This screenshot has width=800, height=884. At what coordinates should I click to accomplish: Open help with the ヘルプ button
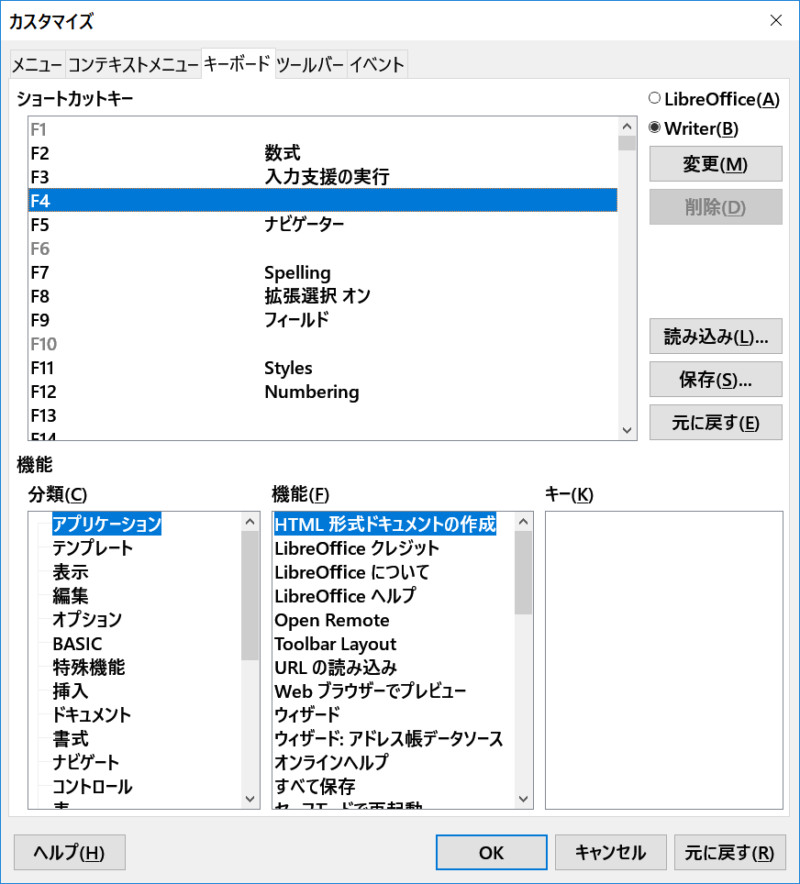coord(69,853)
